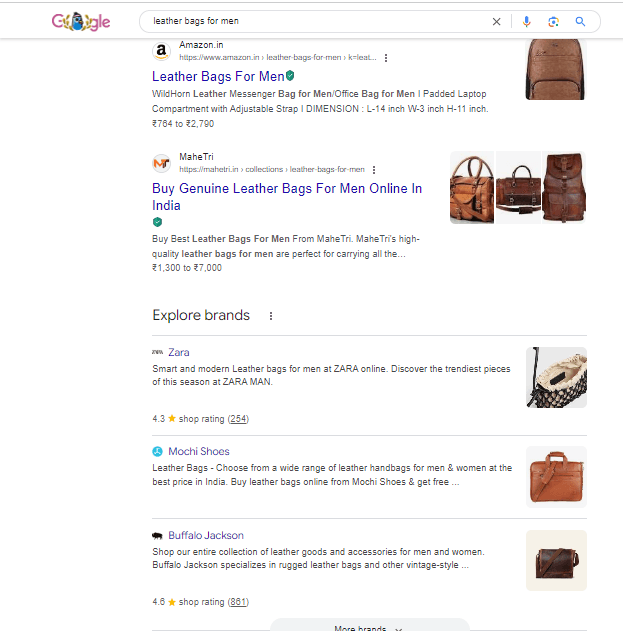Open Buffalo Jackson messenger bag thumbnail
The height and width of the screenshot is (631, 623).
(556, 560)
